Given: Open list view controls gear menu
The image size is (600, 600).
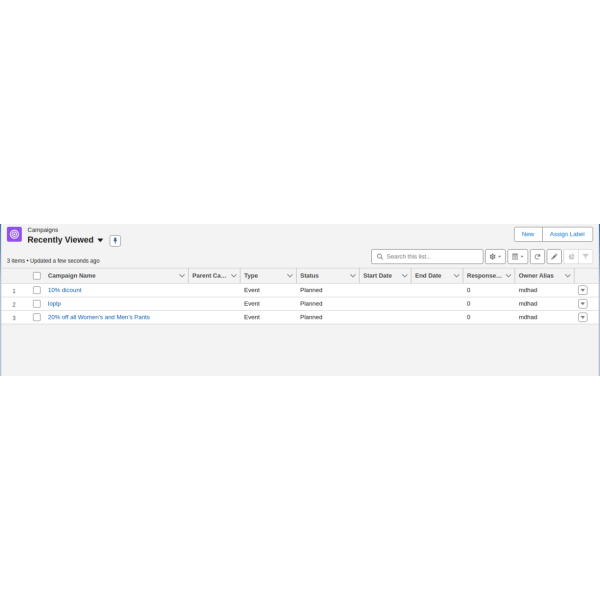Looking at the screenshot, I should click(x=495, y=257).
